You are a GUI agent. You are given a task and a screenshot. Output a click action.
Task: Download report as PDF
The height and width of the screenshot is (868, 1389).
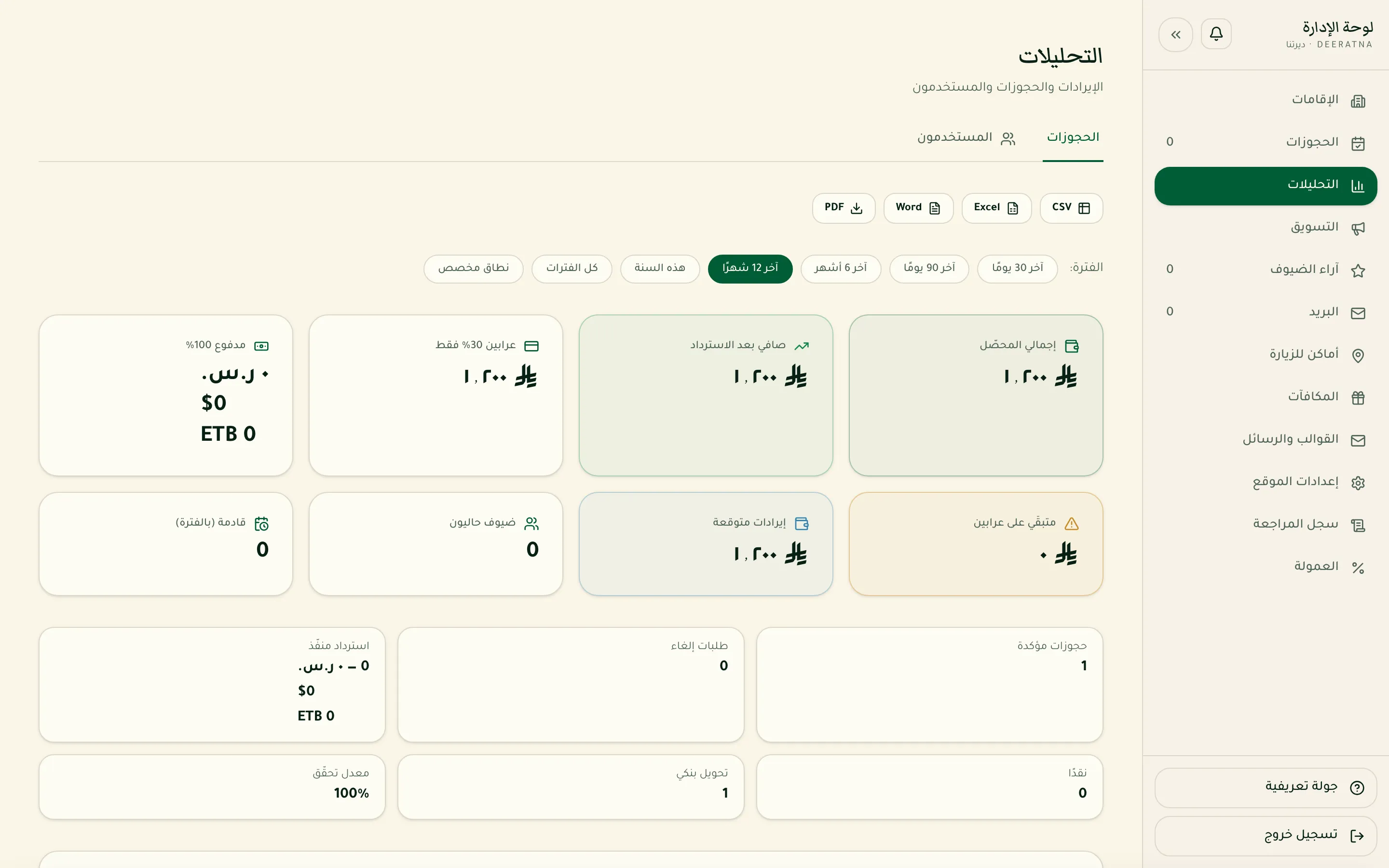844,208
